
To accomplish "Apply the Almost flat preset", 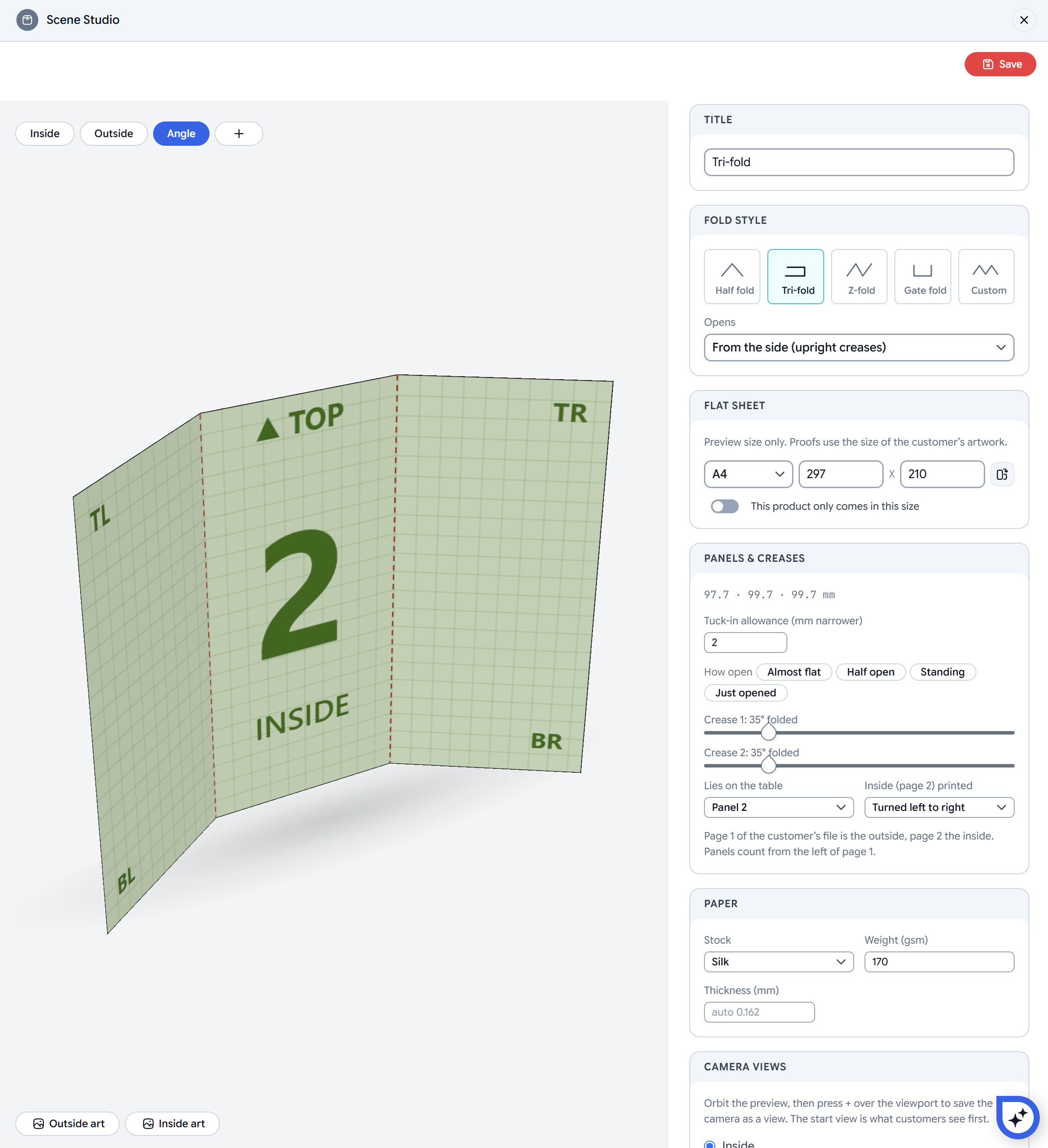I will point(793,672).
